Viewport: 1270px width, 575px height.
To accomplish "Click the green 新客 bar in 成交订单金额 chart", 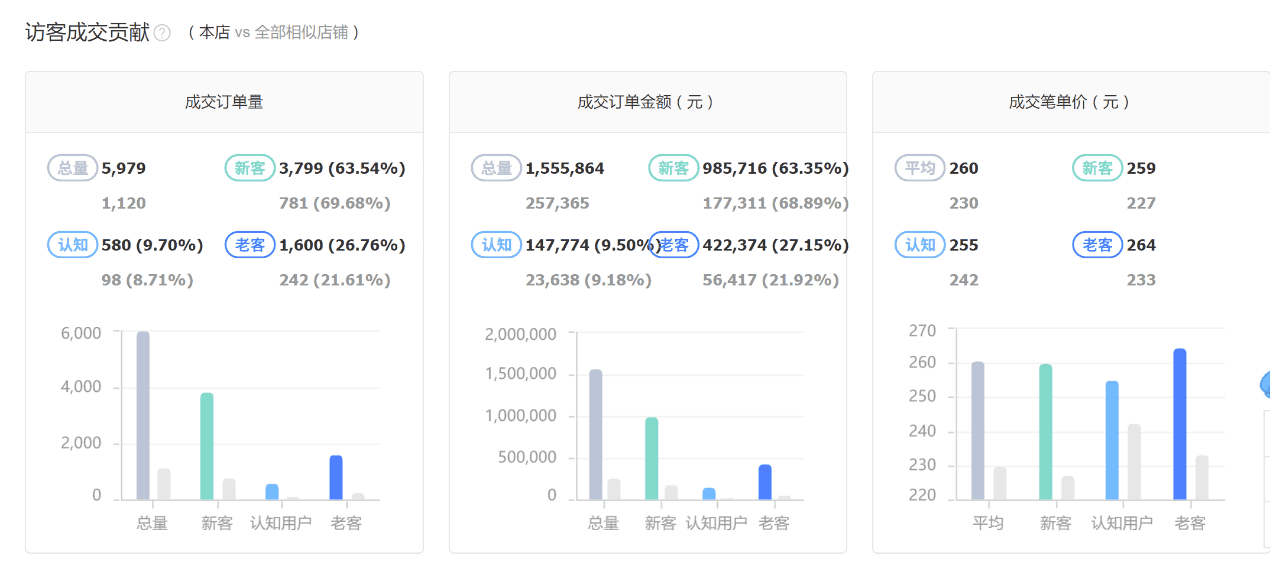I will (x=652, y=459).
